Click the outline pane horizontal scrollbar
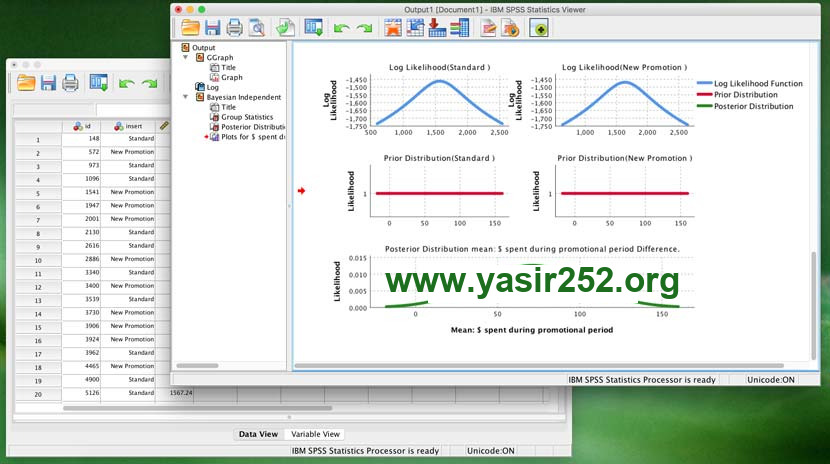 (x=197, y=366)
